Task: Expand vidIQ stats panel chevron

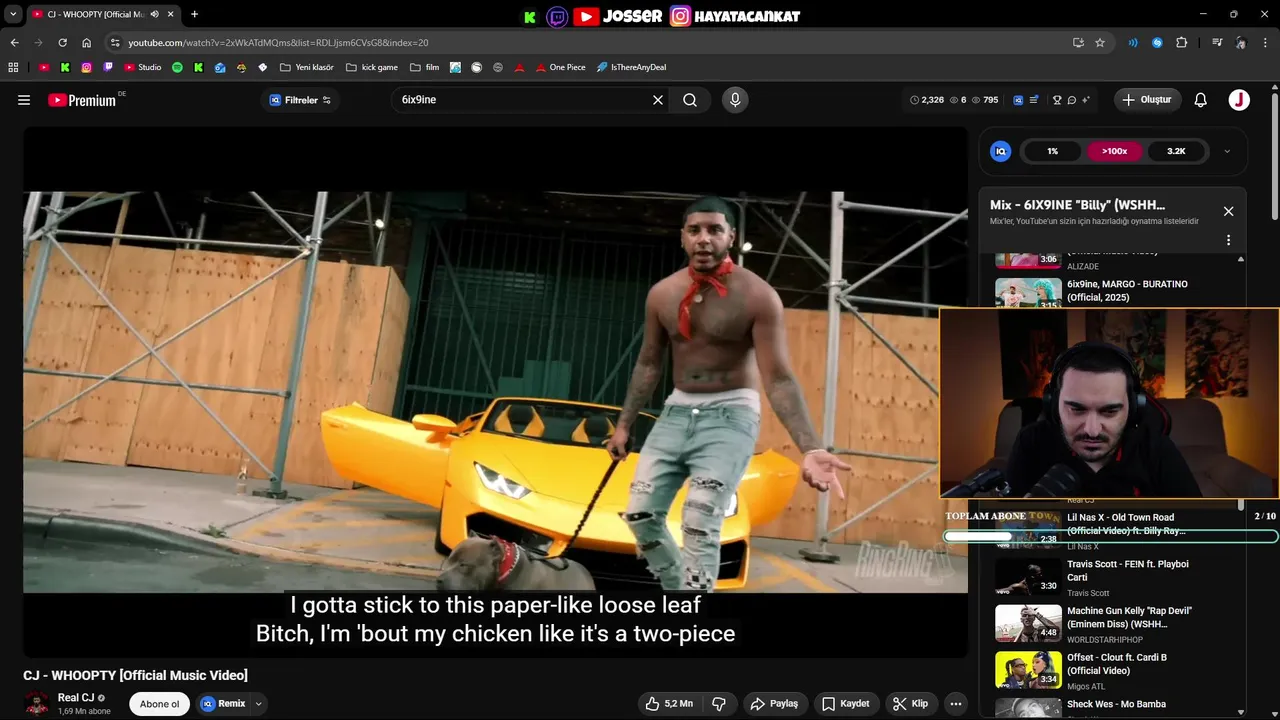Action: [1227, 152]
